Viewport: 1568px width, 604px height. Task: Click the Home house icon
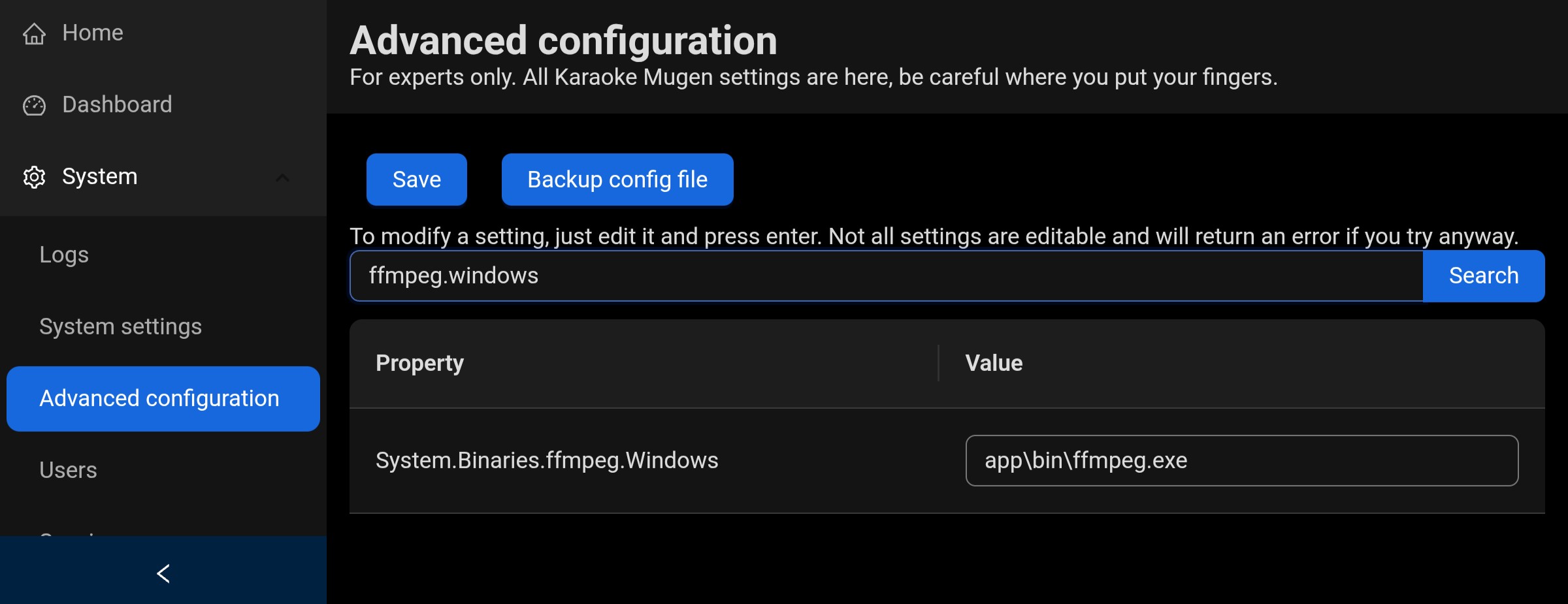(x=34, y=33)
